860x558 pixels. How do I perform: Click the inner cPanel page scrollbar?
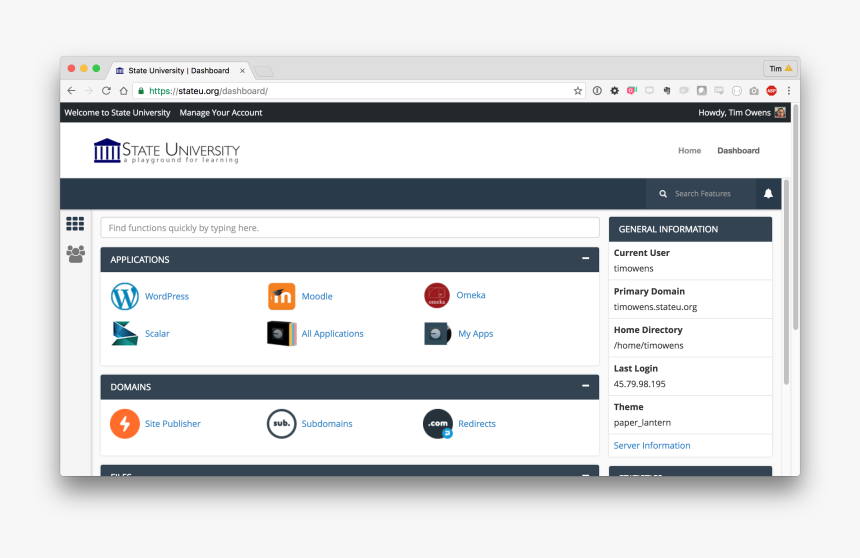[x=786, y=283]
